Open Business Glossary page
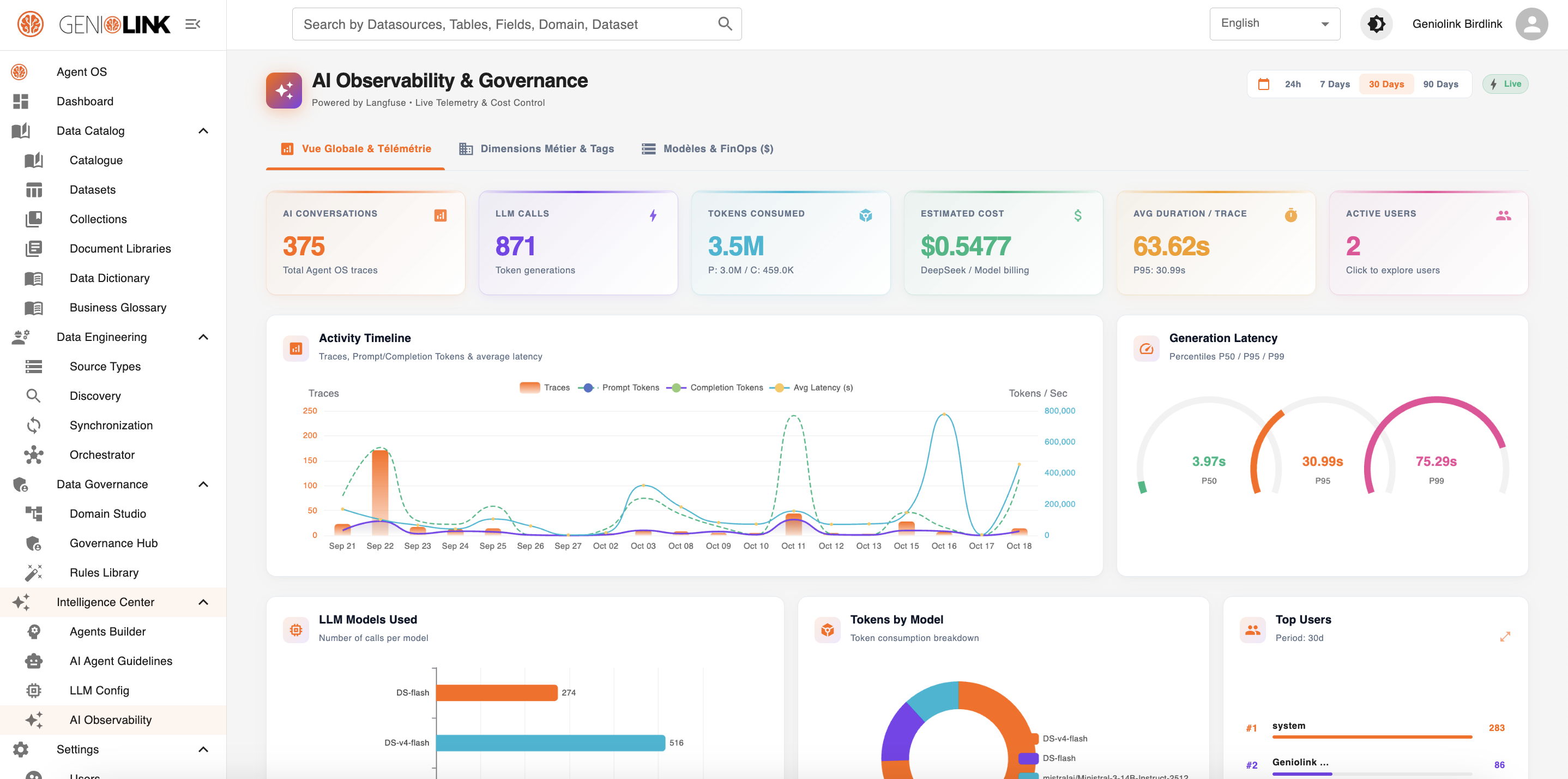Viewport: 1568px width, 779px height. (x=113, y=308)
